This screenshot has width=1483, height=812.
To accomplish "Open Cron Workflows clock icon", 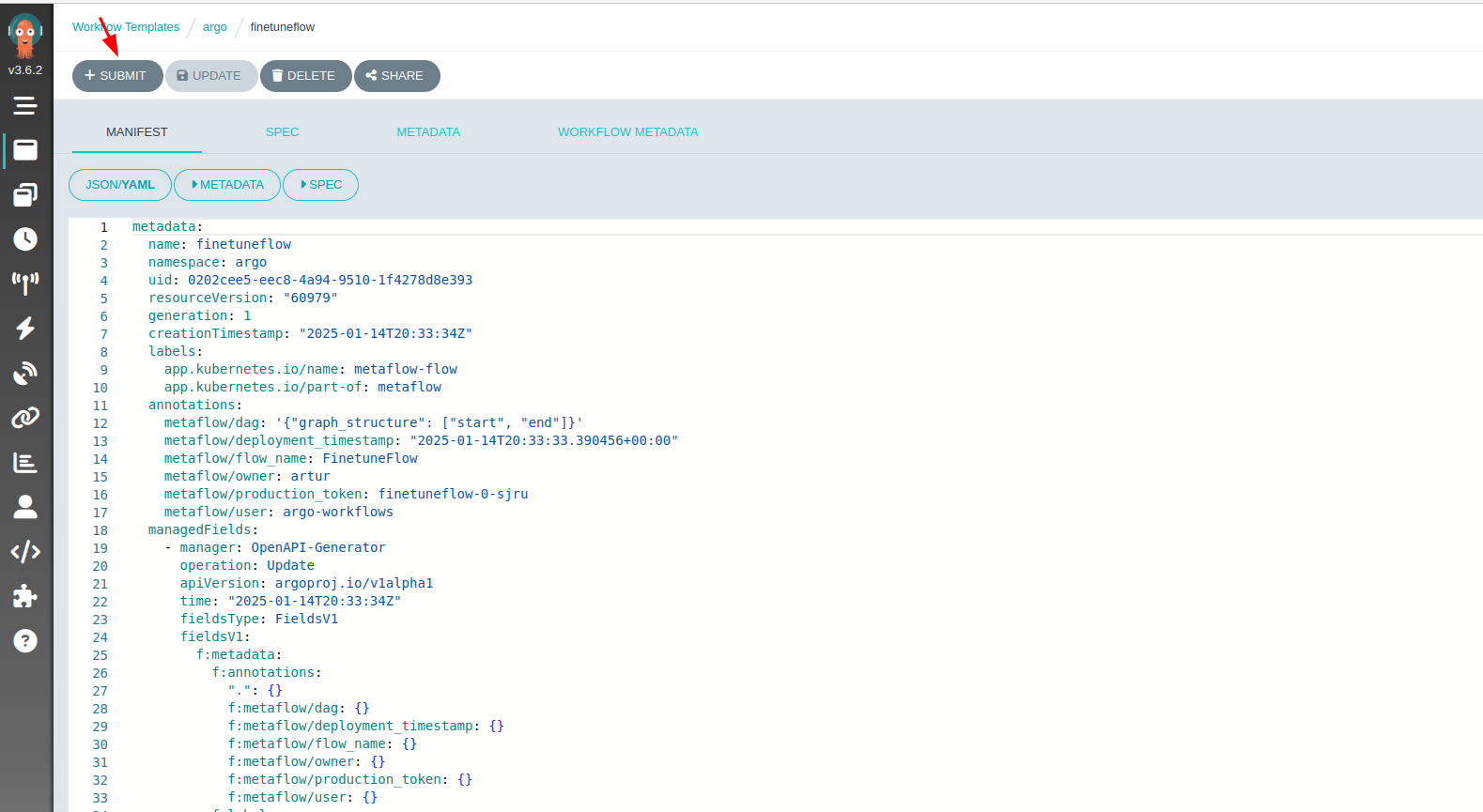I will (x=25, y=238).
